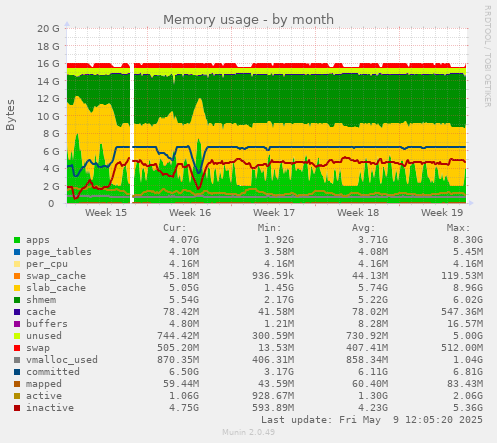Screen dimensions: 497x443
Task: Click the 'Cur:' column header
Action: pyautogui.click(x=175, y=228)
